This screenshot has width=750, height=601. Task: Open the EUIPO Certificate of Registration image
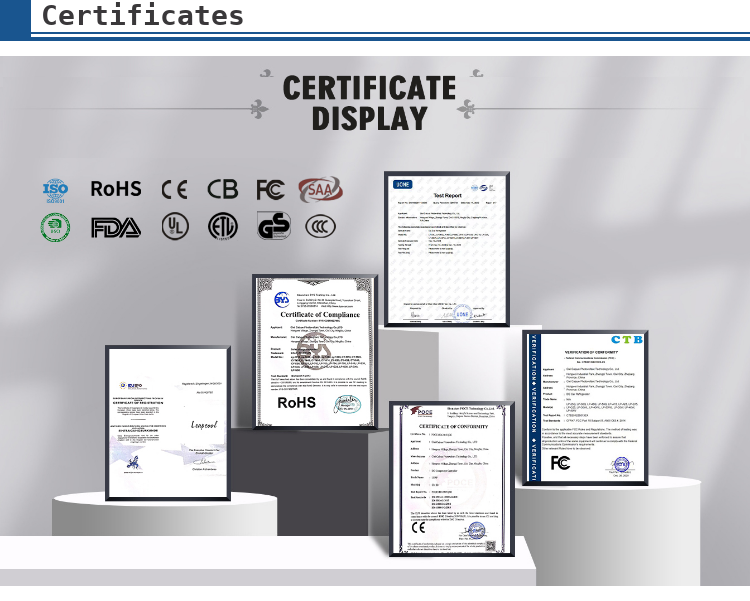168,423
